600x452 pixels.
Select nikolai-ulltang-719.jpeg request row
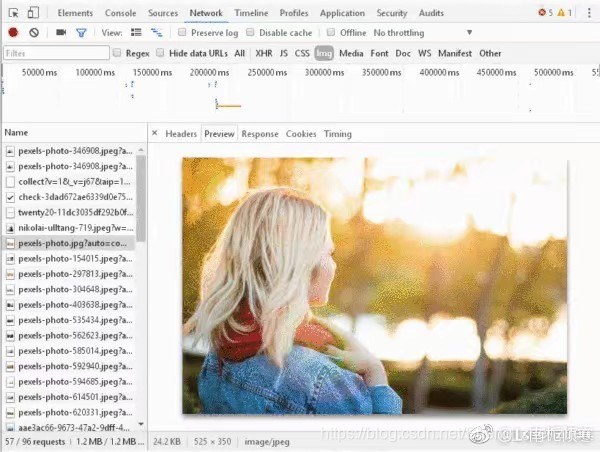click(69, 228)
